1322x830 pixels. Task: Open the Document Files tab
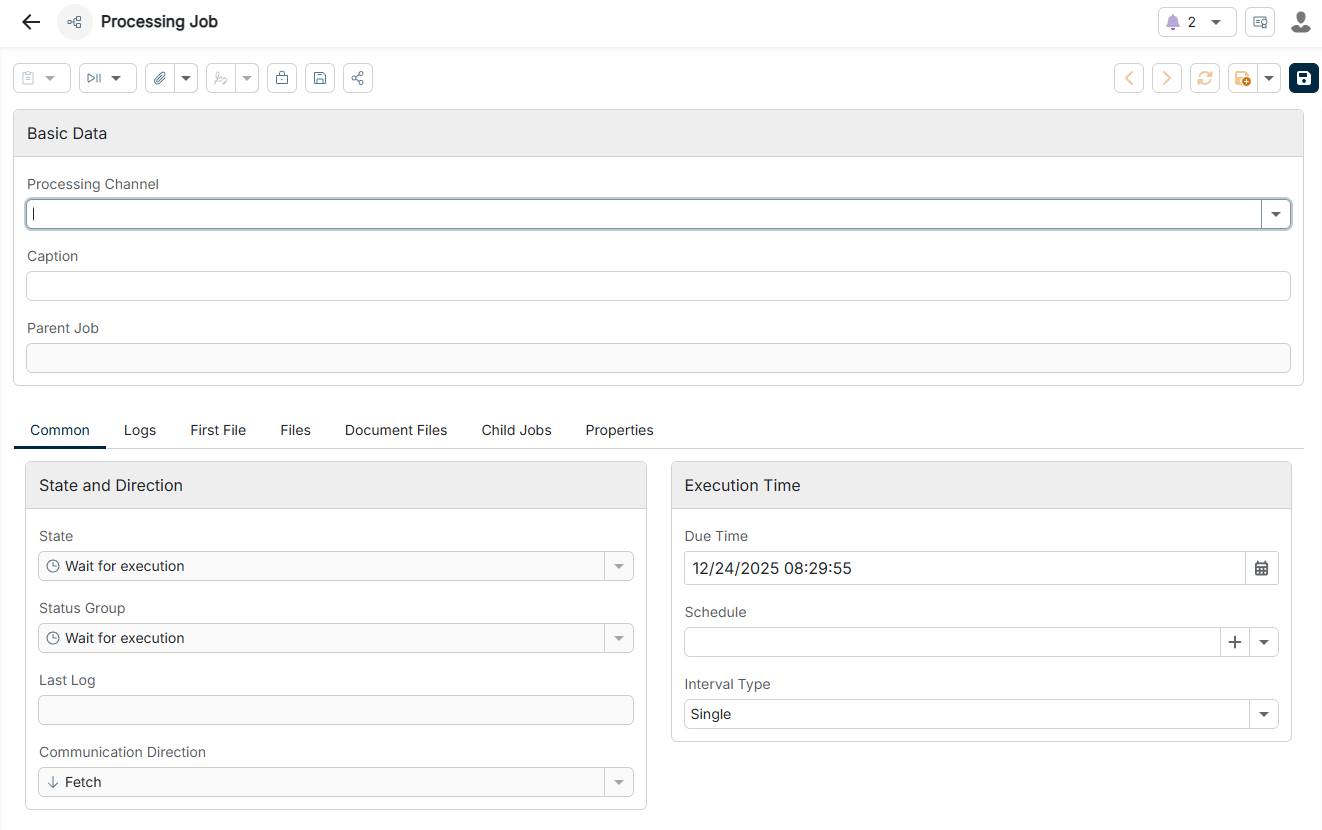[396, 430]
